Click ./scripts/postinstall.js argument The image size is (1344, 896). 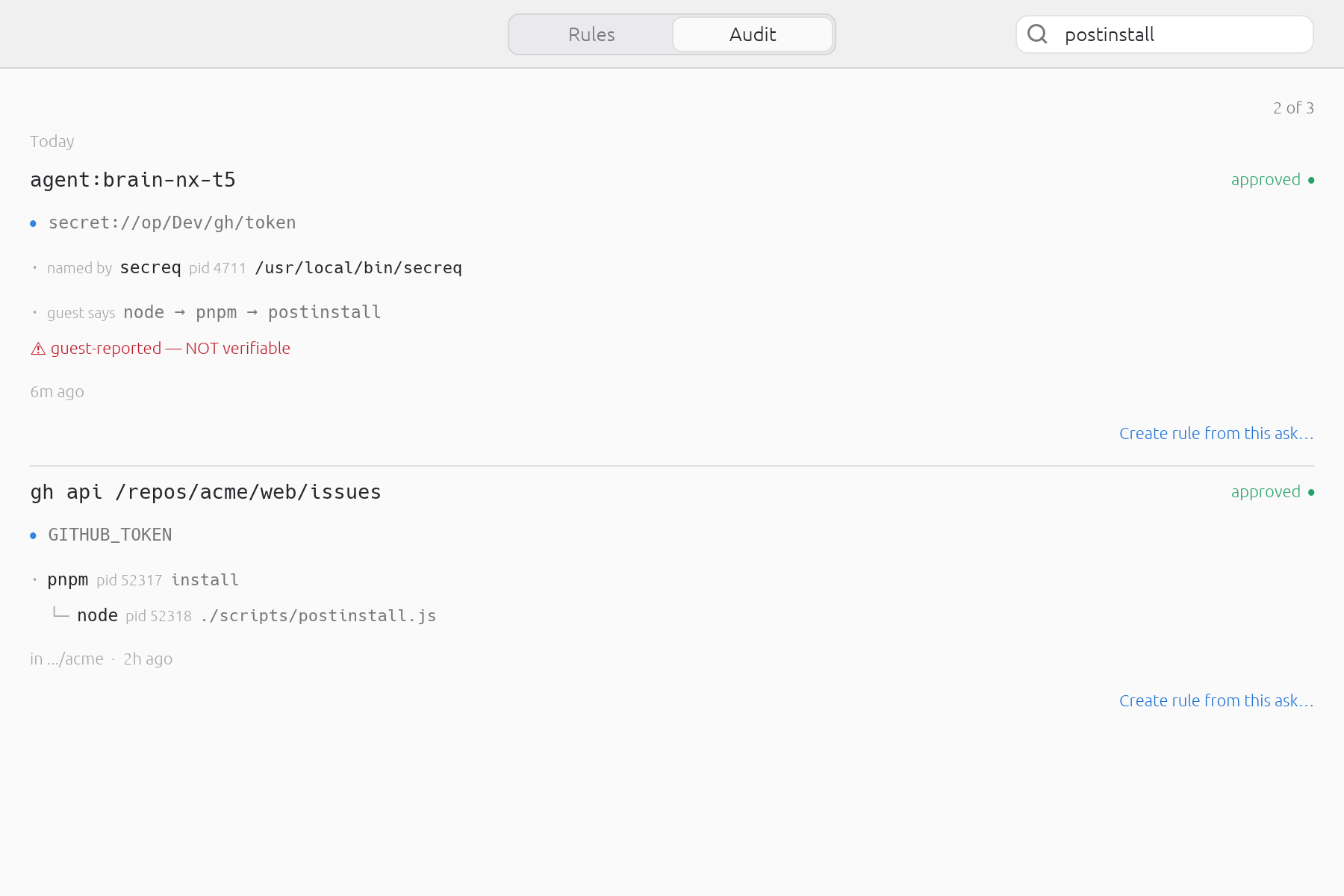click(x=318, y=615)
